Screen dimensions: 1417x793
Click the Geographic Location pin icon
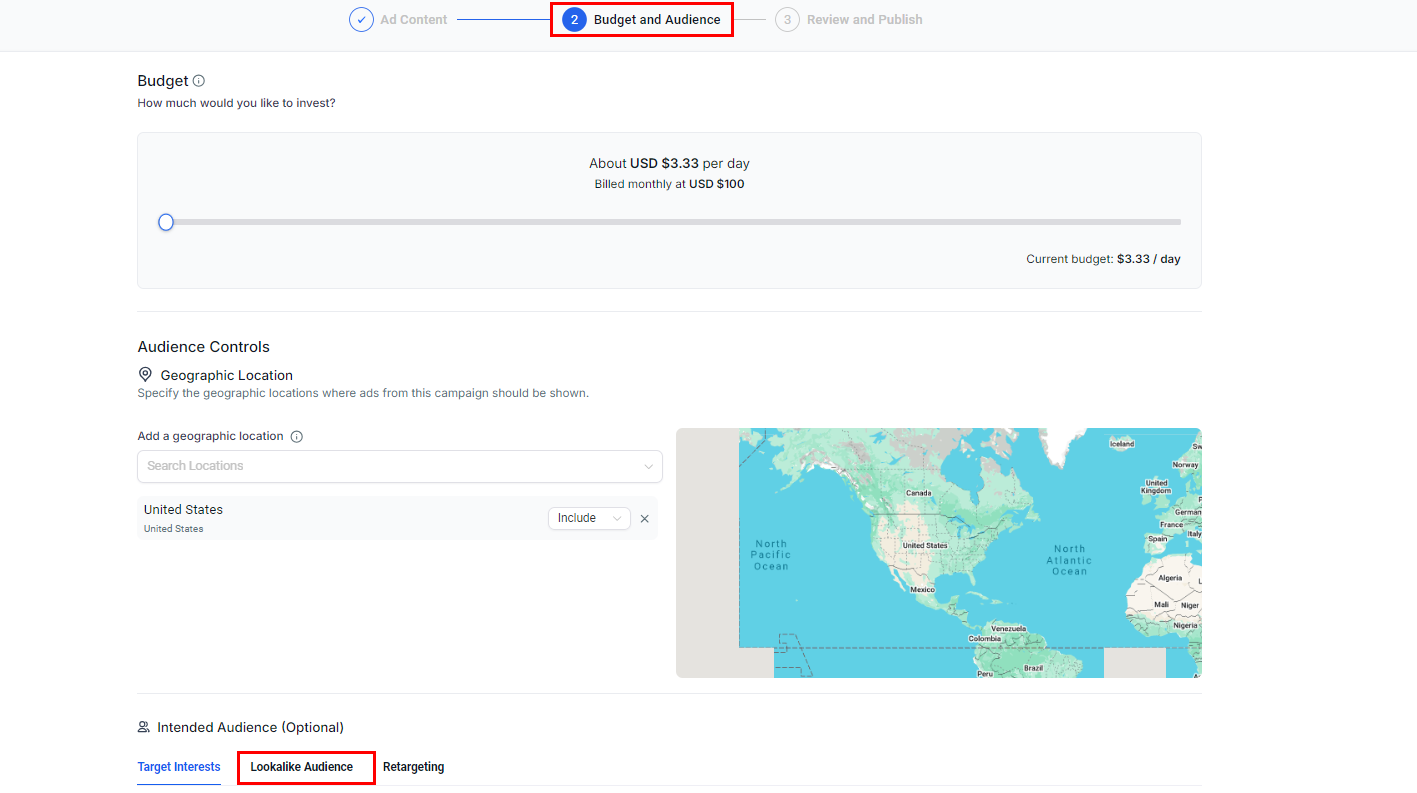pyautogui.click(x=145, y=375)
